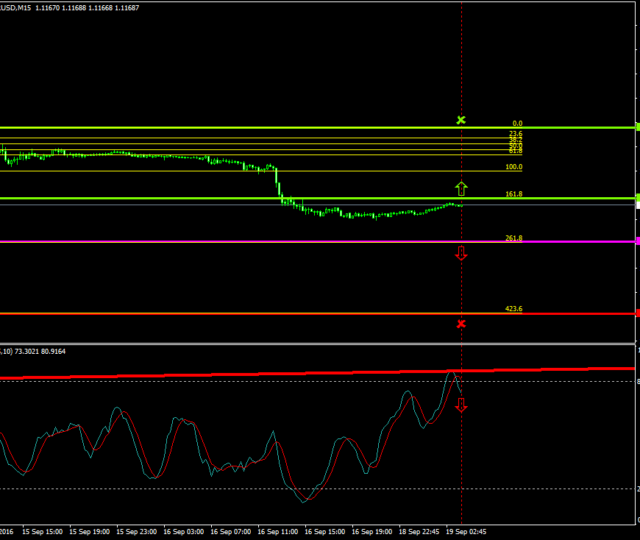This screenshot has width=640, height=540.
Task: Select the 423.6 Fibonacci level label
Action: 514,310
